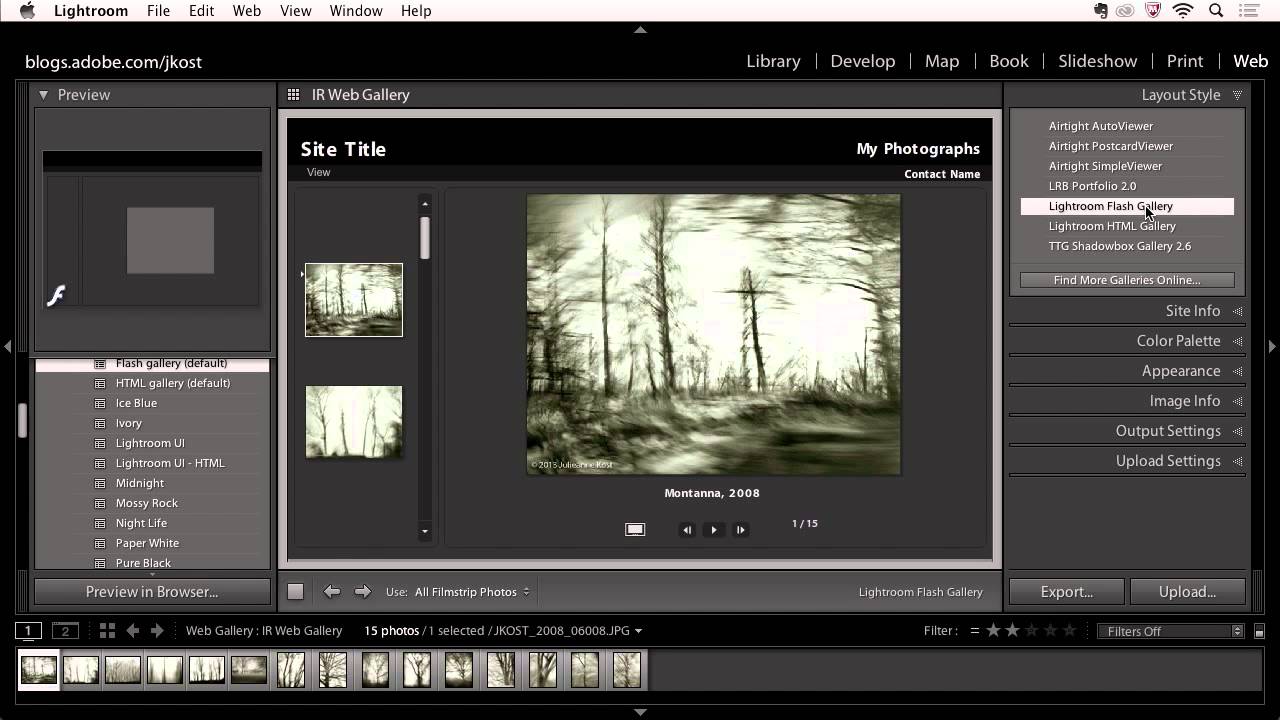Viewport: 1280px width, 720px height.
Task: Go to next photo using toolbar right arrow
Action: 363,592
